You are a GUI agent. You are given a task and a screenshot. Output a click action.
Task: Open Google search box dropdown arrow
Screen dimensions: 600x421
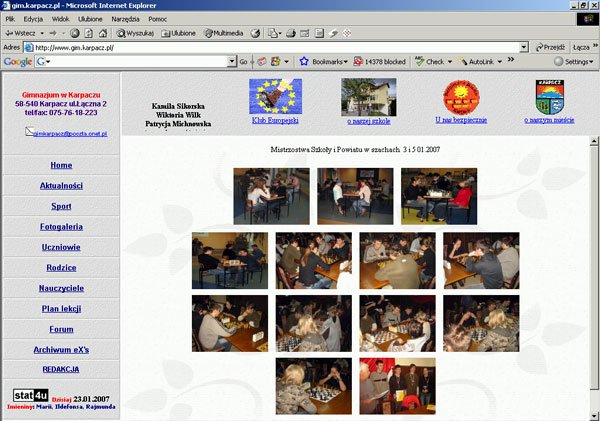[x=232, y=61]
